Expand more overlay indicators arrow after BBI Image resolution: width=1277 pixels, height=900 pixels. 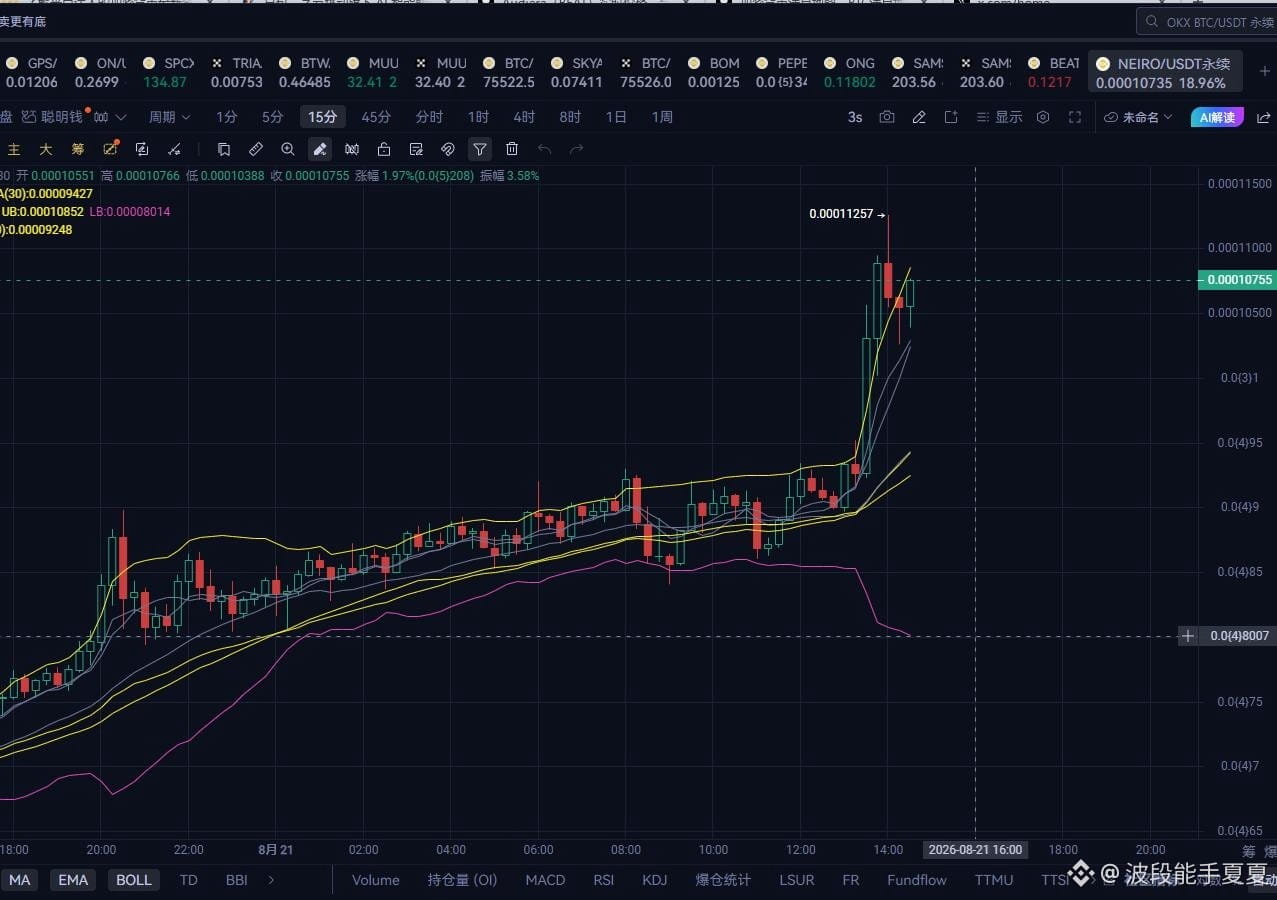271,880
